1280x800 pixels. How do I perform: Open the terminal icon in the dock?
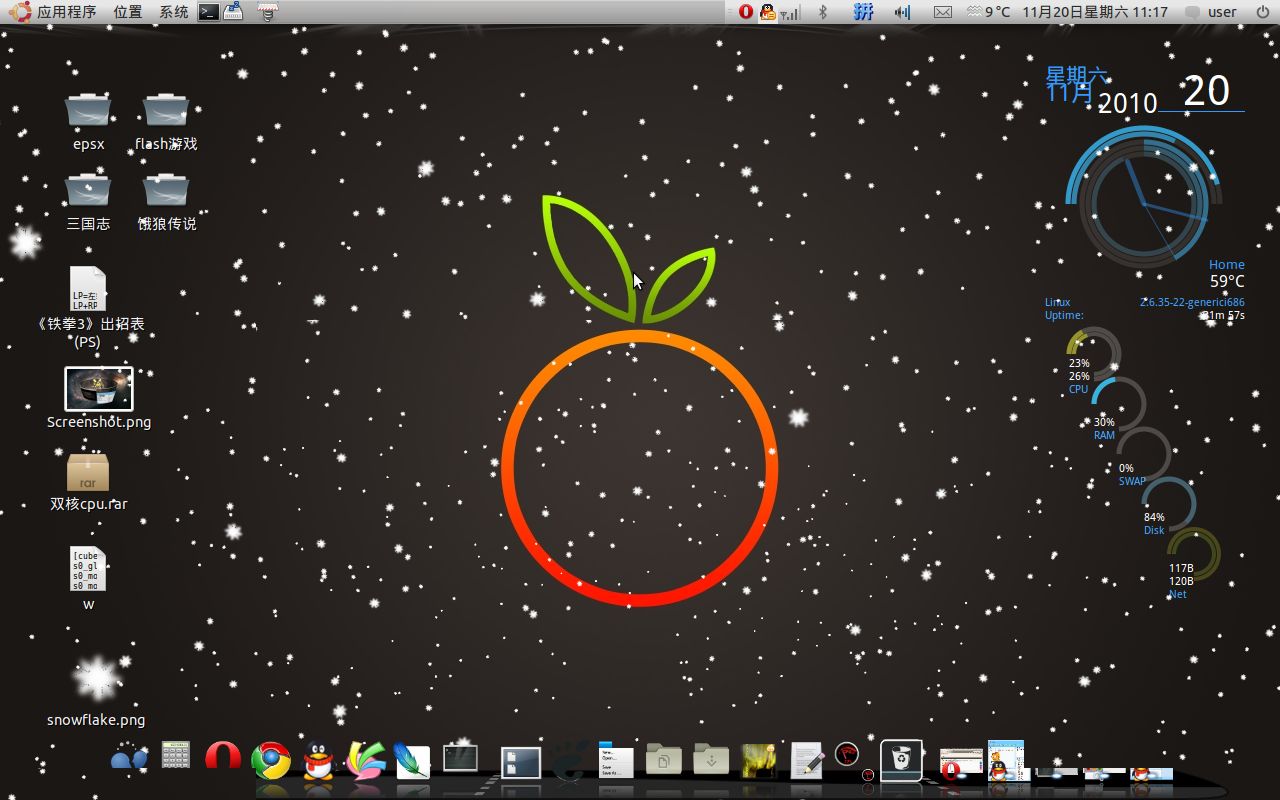click(458, 757)
